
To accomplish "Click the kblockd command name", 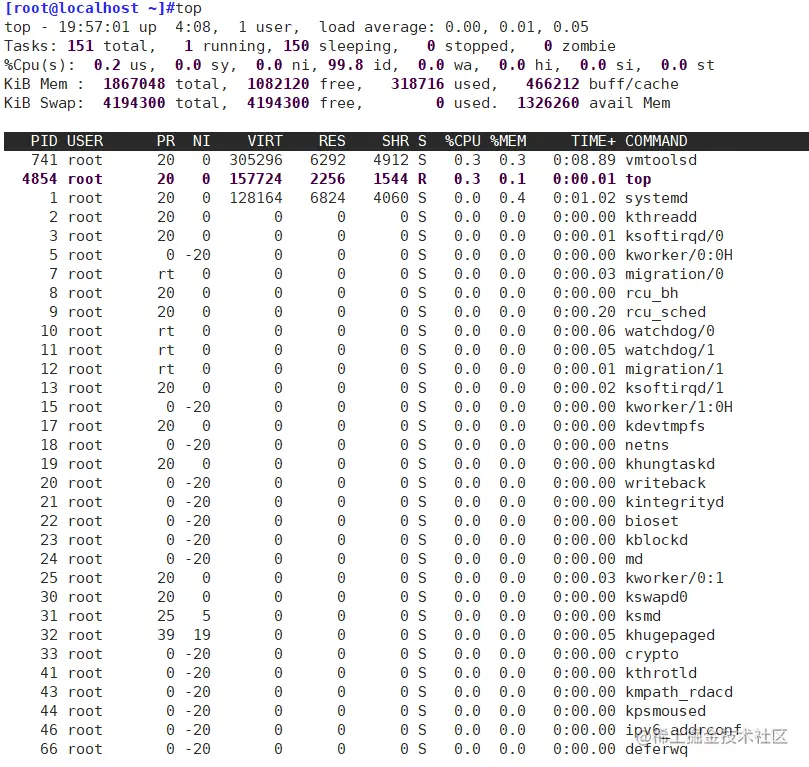I will pos(656,540).
